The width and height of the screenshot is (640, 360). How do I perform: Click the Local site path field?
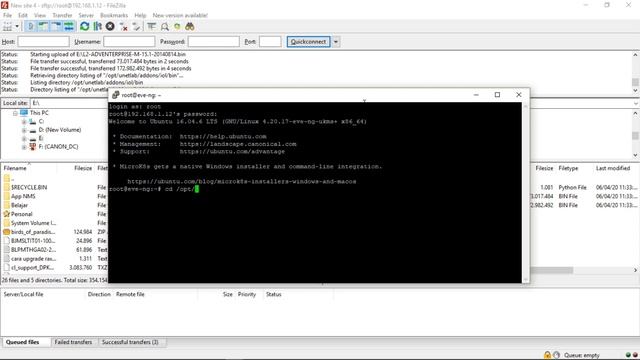click(x=69, y=103)
